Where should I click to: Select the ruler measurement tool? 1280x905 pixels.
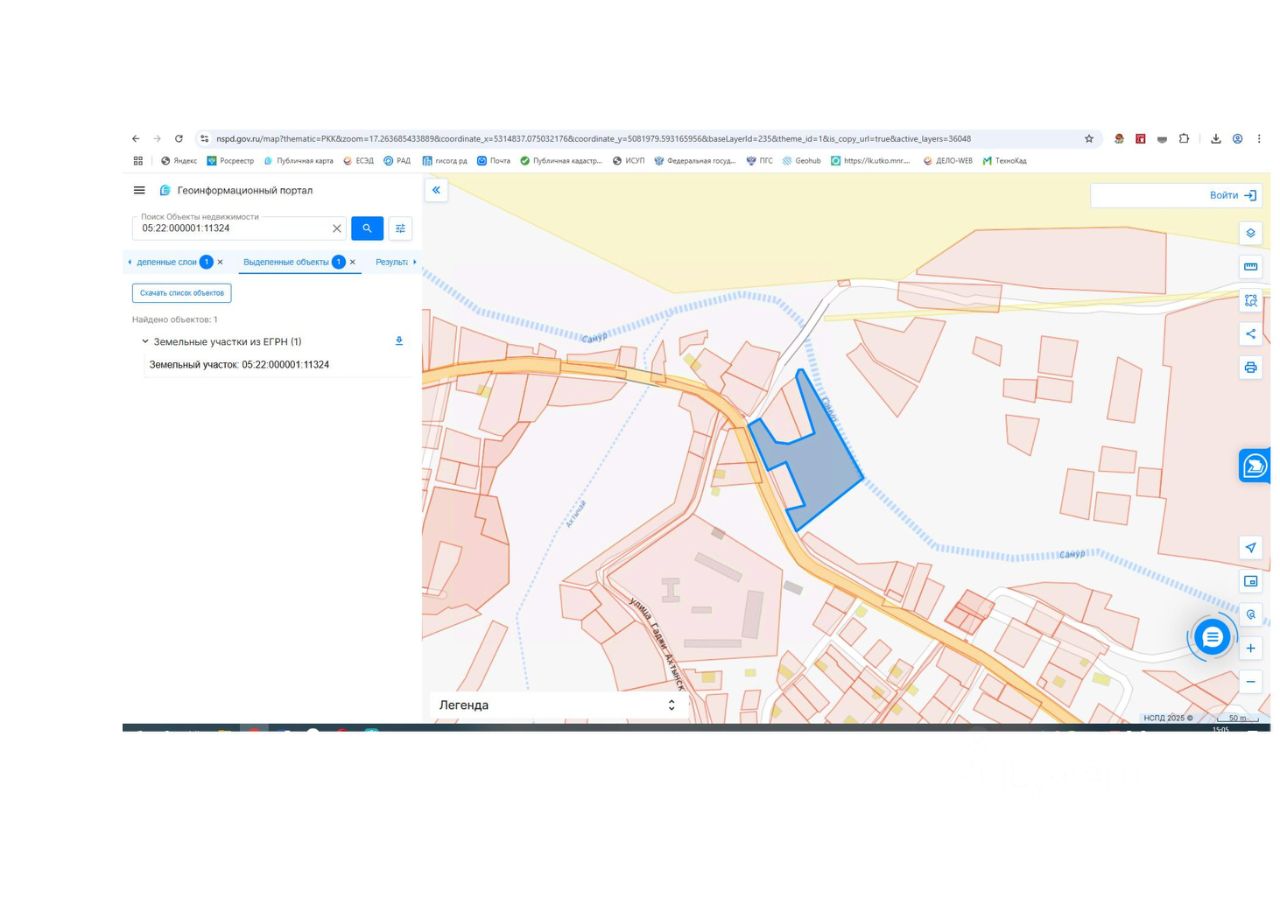tap(1250, 267)
